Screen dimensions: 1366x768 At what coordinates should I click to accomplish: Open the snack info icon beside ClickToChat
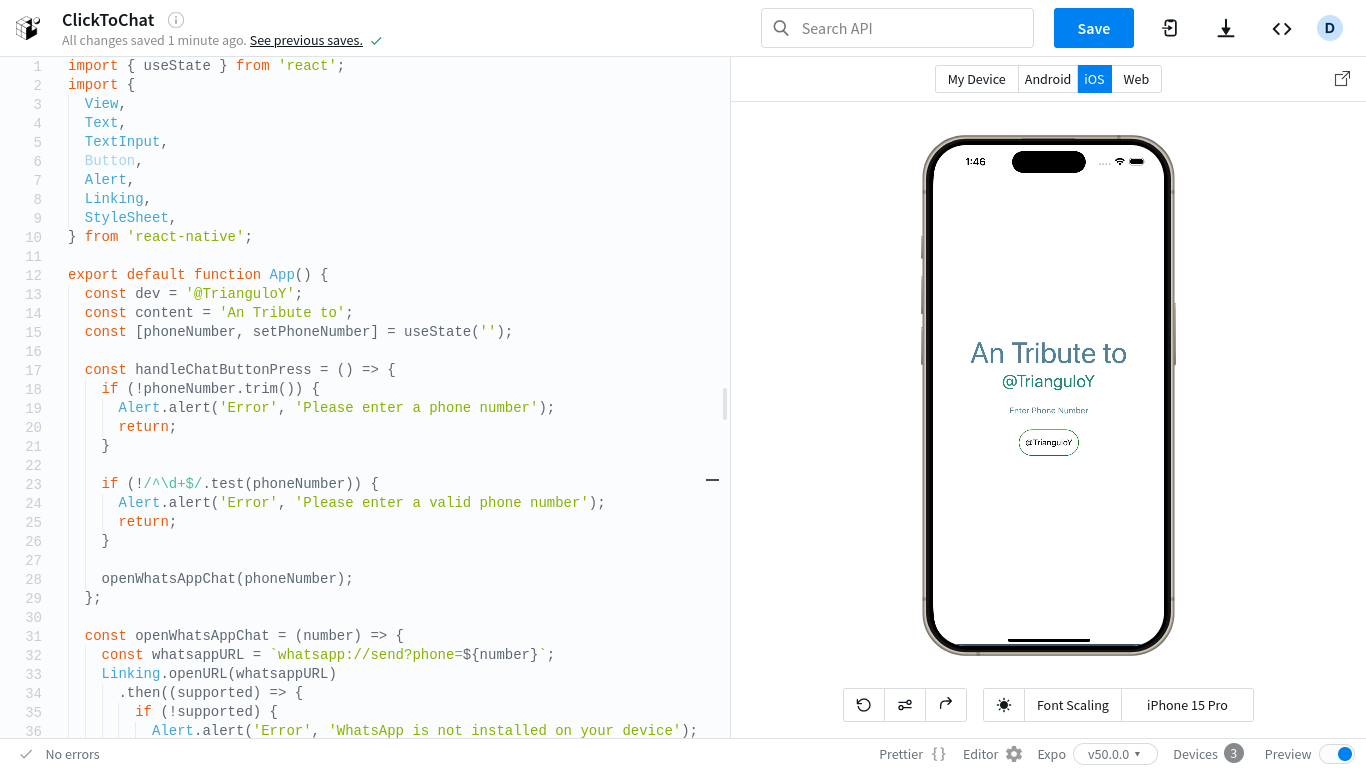coord(176,20)
